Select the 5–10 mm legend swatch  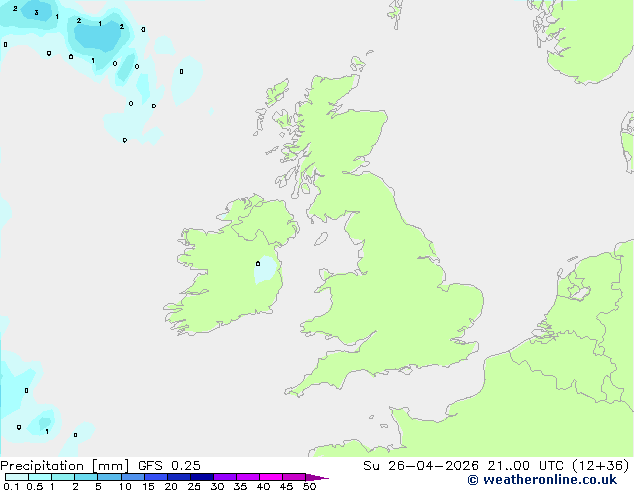point(109,477)
